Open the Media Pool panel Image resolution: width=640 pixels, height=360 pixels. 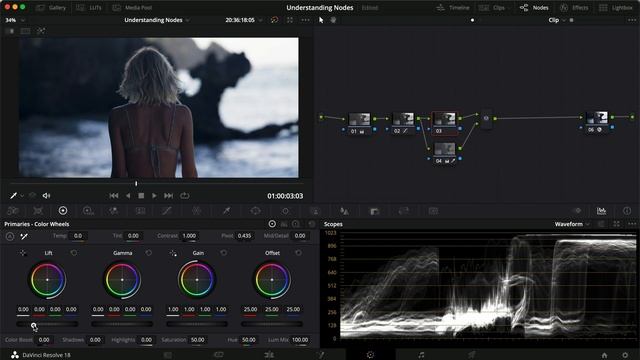pos(132,8)
